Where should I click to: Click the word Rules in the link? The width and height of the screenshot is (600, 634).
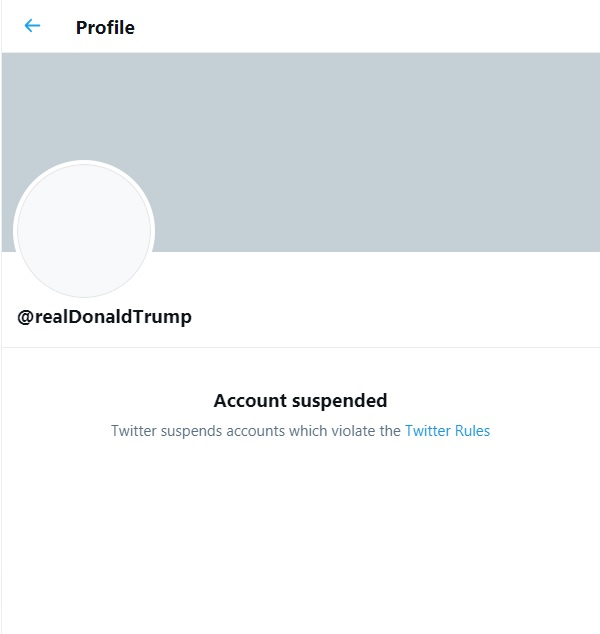tap(473, 431)
